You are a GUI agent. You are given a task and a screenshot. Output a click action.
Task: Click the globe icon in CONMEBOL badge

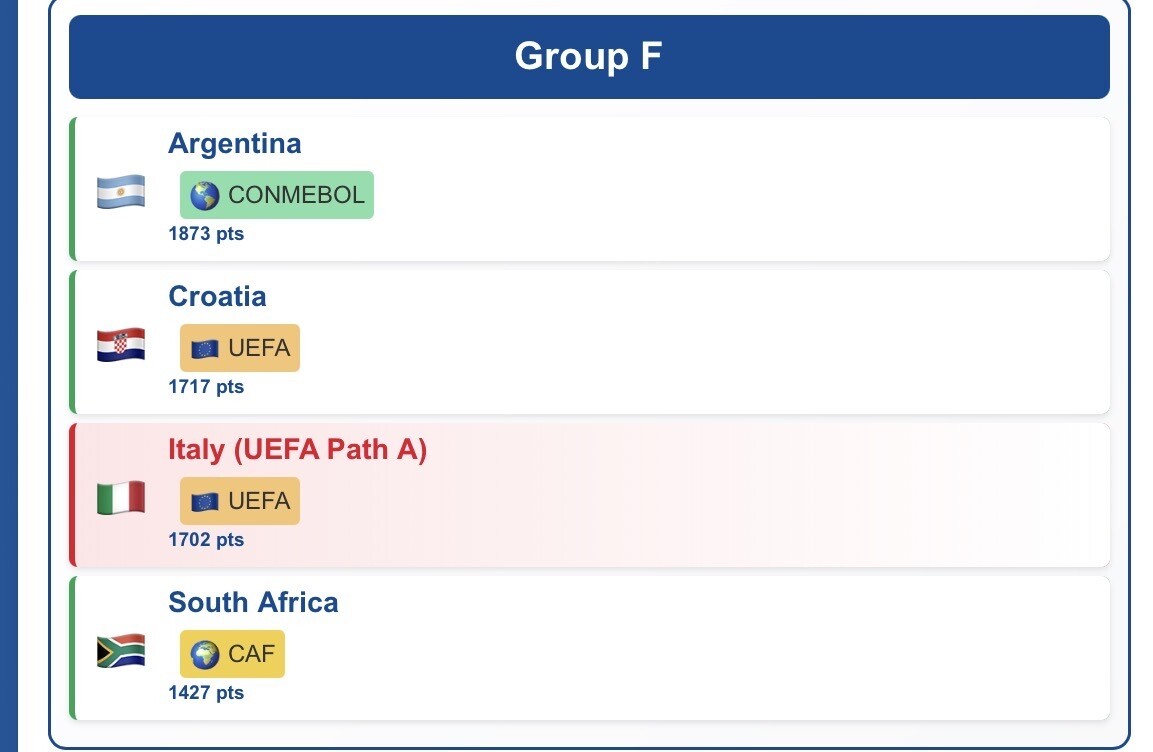pyautogui.click(x=205, y=196)
